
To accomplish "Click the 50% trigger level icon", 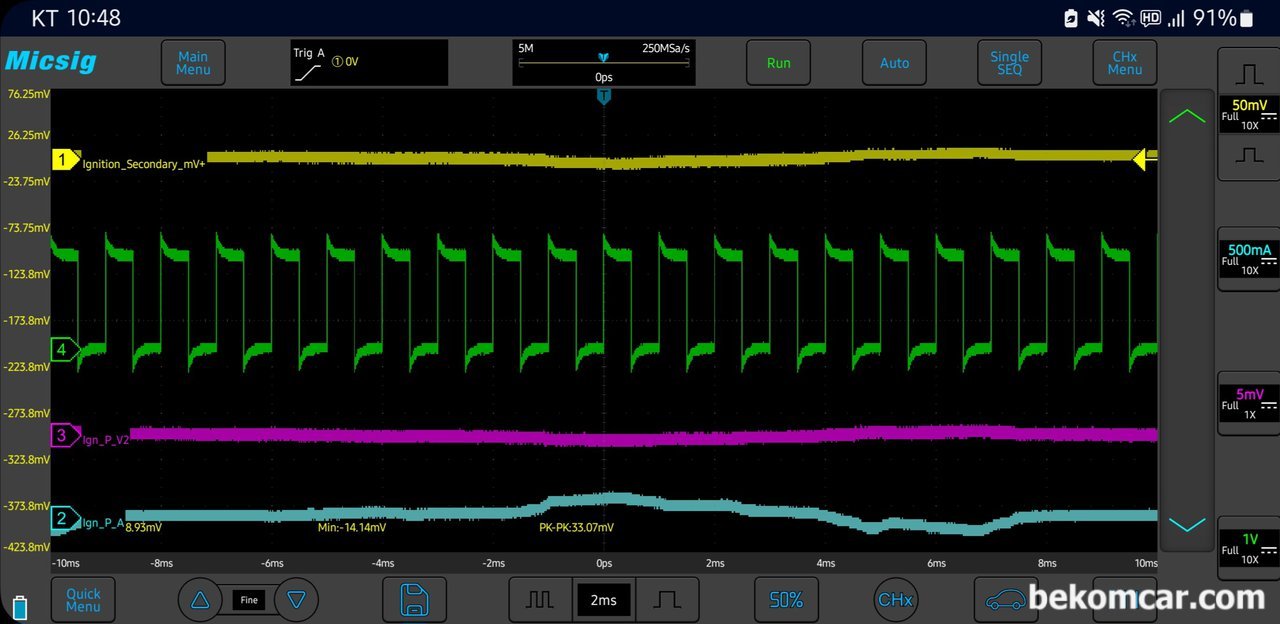I will pyautogui.click(x=786, y=600).
